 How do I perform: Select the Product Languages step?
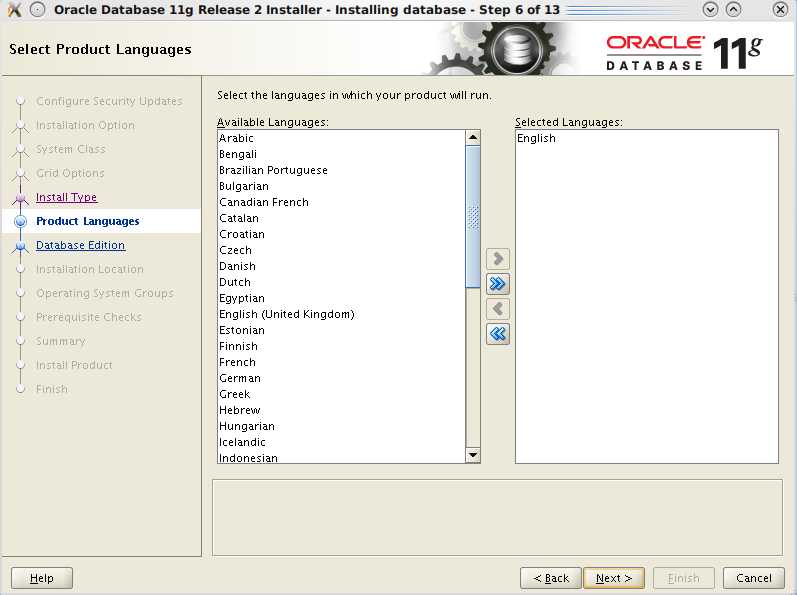(87, 221)
